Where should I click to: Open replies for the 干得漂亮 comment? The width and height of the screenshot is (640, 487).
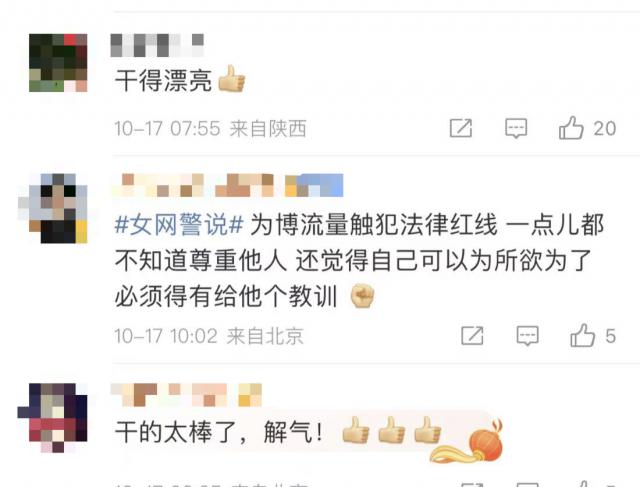point(516,129)
